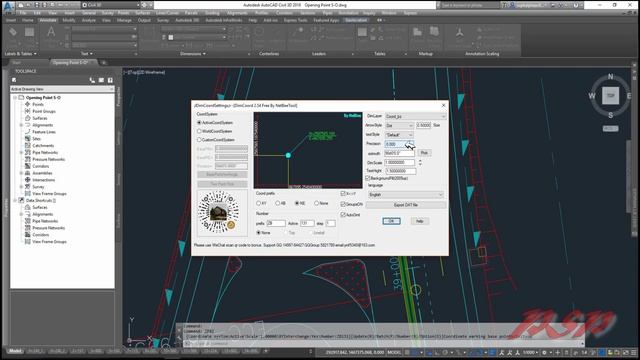Click the number prefix input field
Image resolution: width=640 pixels, height=360 pixels.
coord(276,223)
